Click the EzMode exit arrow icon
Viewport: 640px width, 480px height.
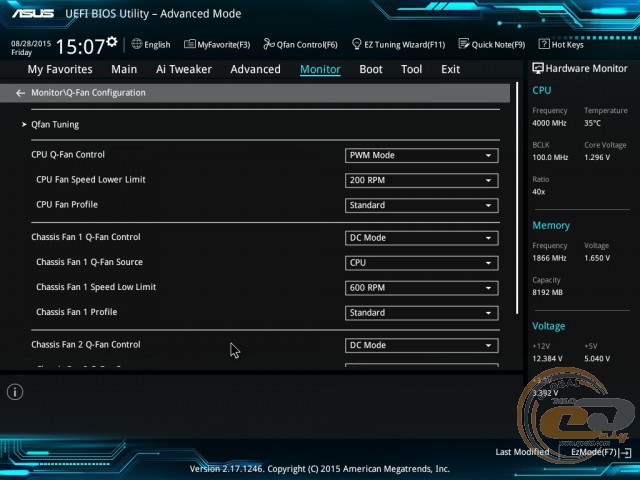[x=625, y=453]
